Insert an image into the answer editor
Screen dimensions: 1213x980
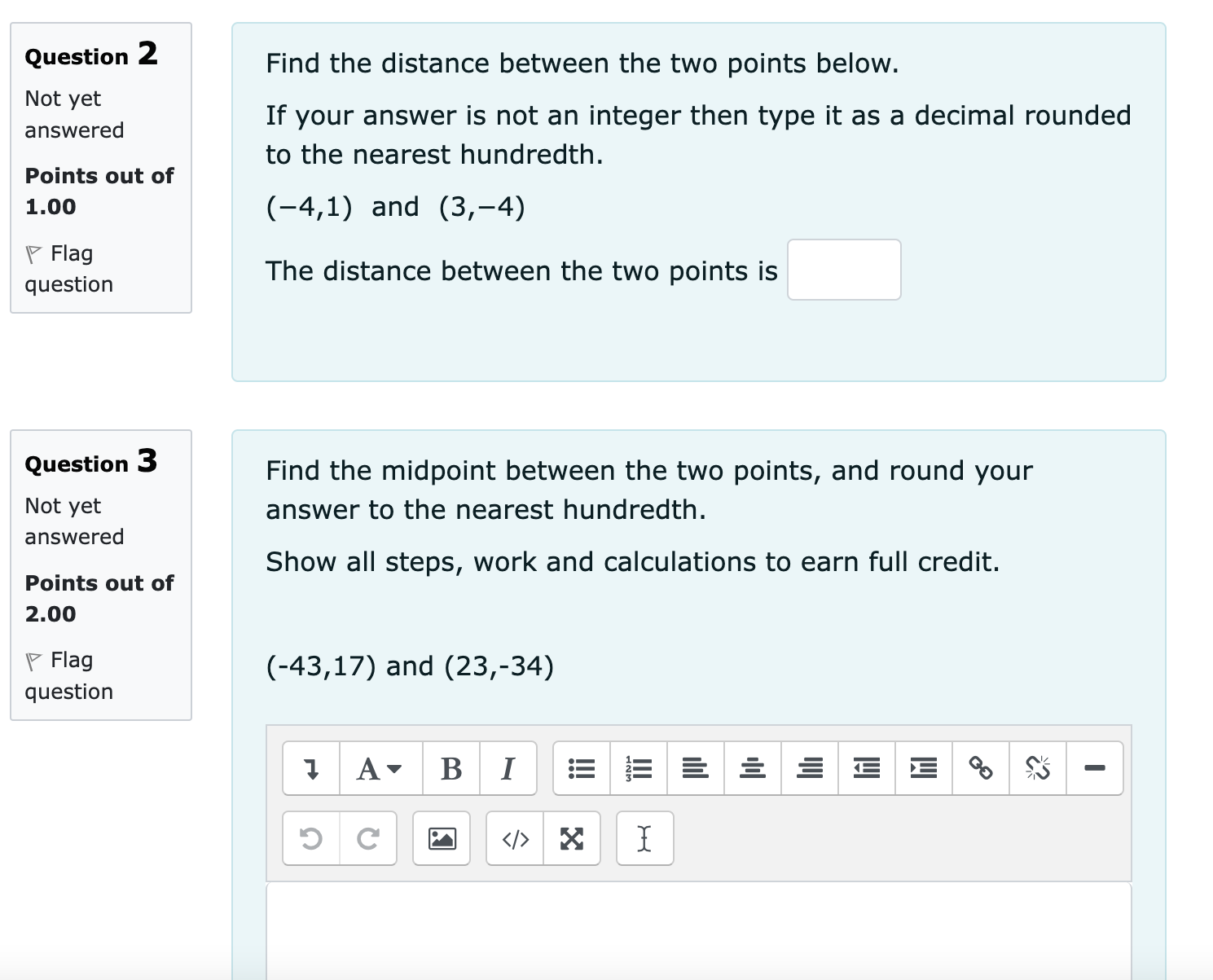point(441,838)
